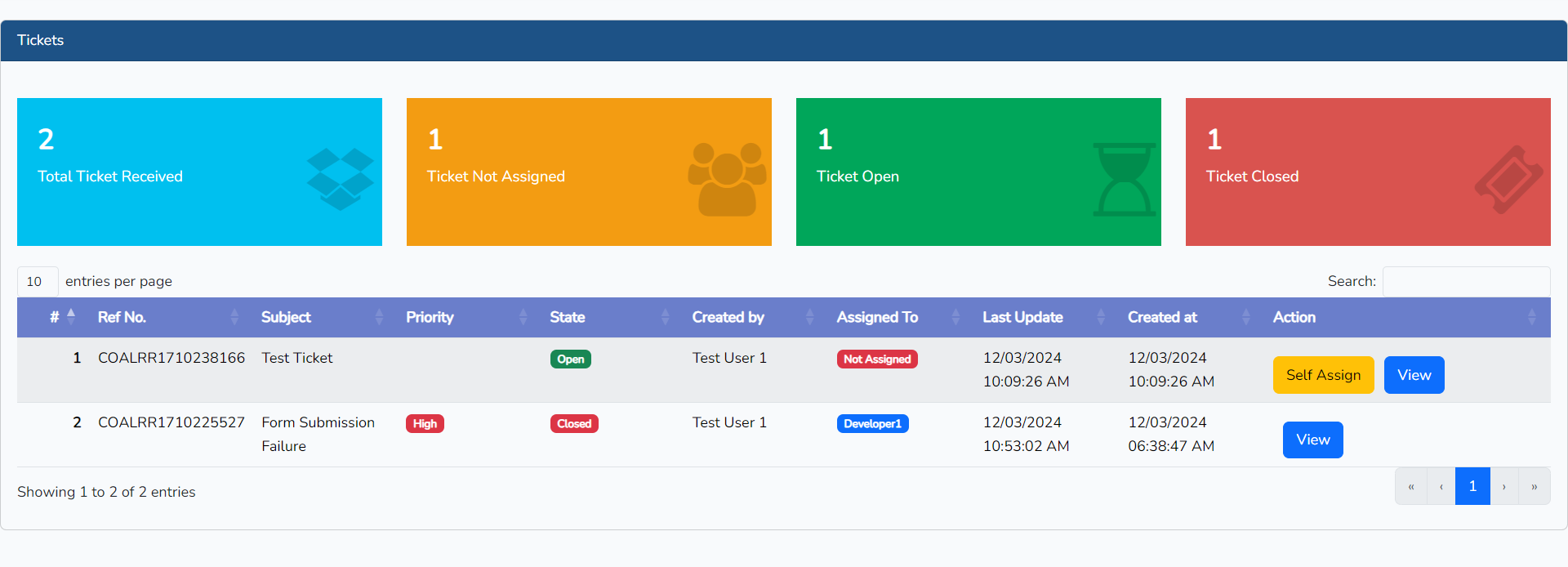Sort table by Priority column header

pos(430,318)
